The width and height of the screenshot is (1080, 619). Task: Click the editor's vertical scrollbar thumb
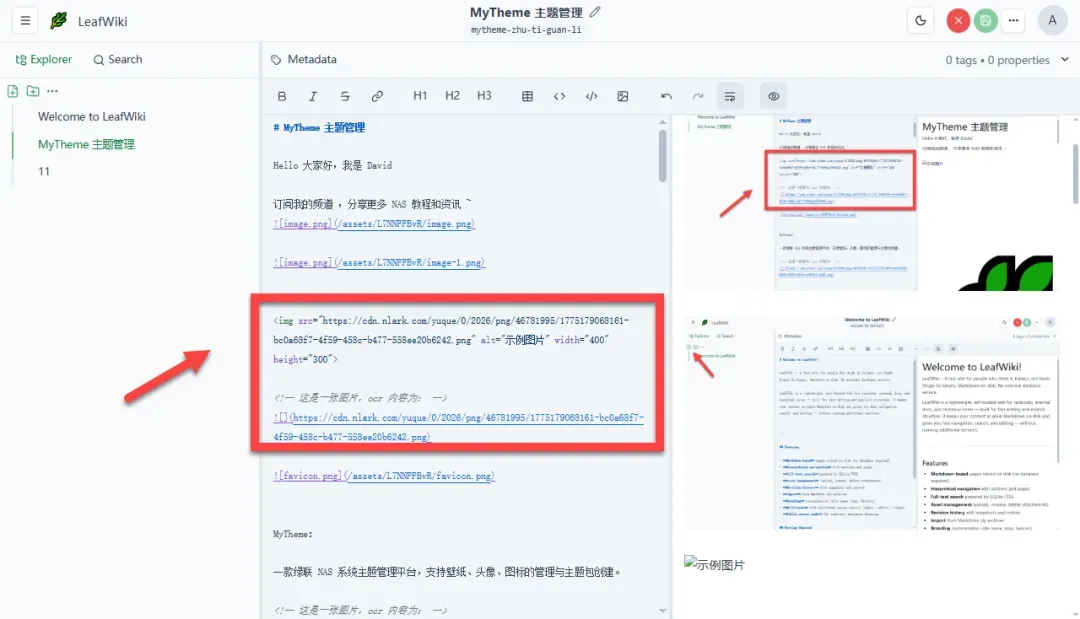[663, 156]
